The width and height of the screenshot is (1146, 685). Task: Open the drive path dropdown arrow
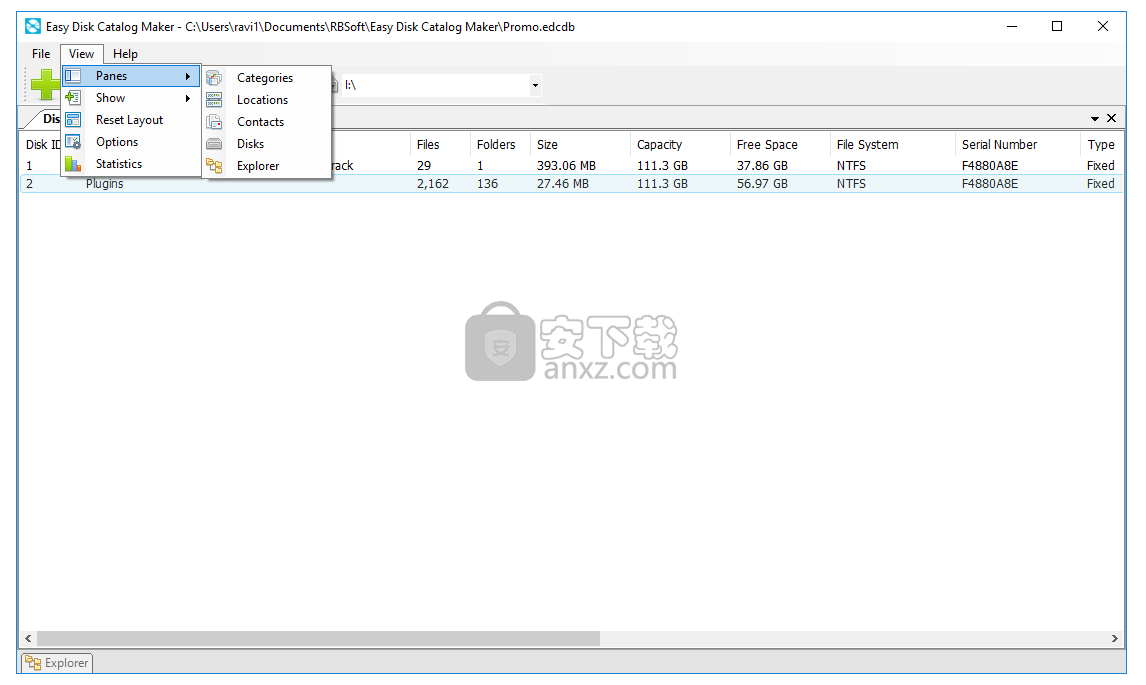click(x=535, y=86)
